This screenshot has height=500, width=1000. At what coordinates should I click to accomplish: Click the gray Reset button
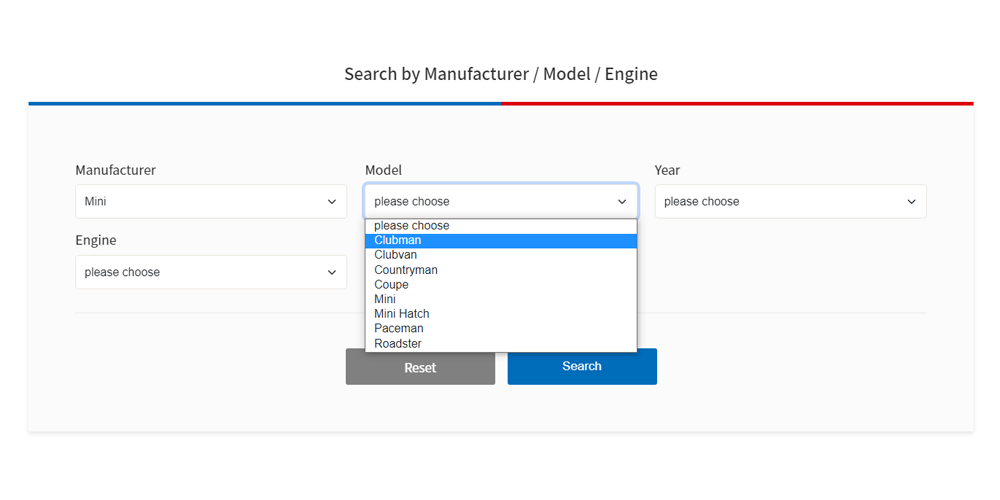[420, 367]
